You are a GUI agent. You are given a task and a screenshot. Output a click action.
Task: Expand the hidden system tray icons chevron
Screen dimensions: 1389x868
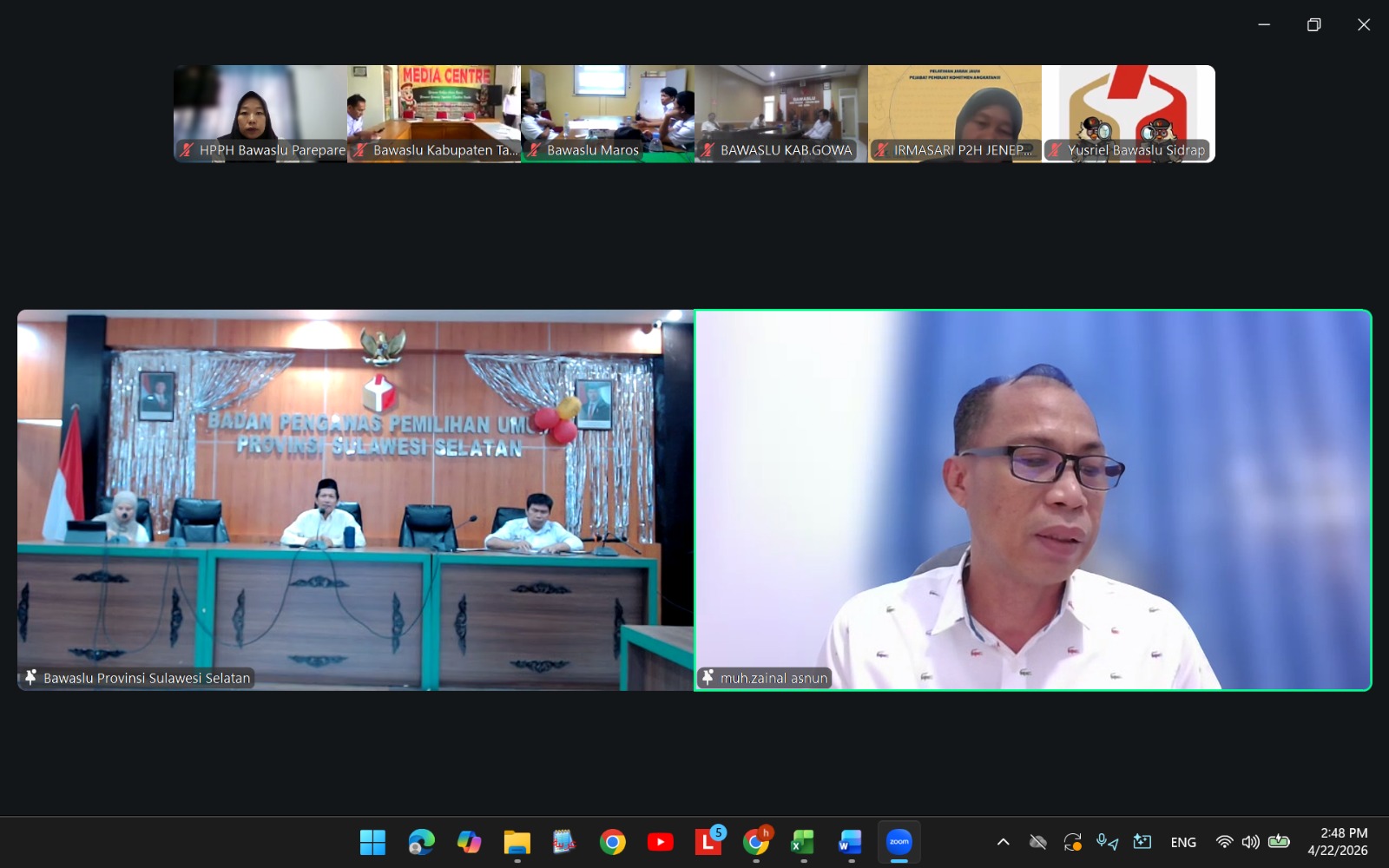[1003, 842]
